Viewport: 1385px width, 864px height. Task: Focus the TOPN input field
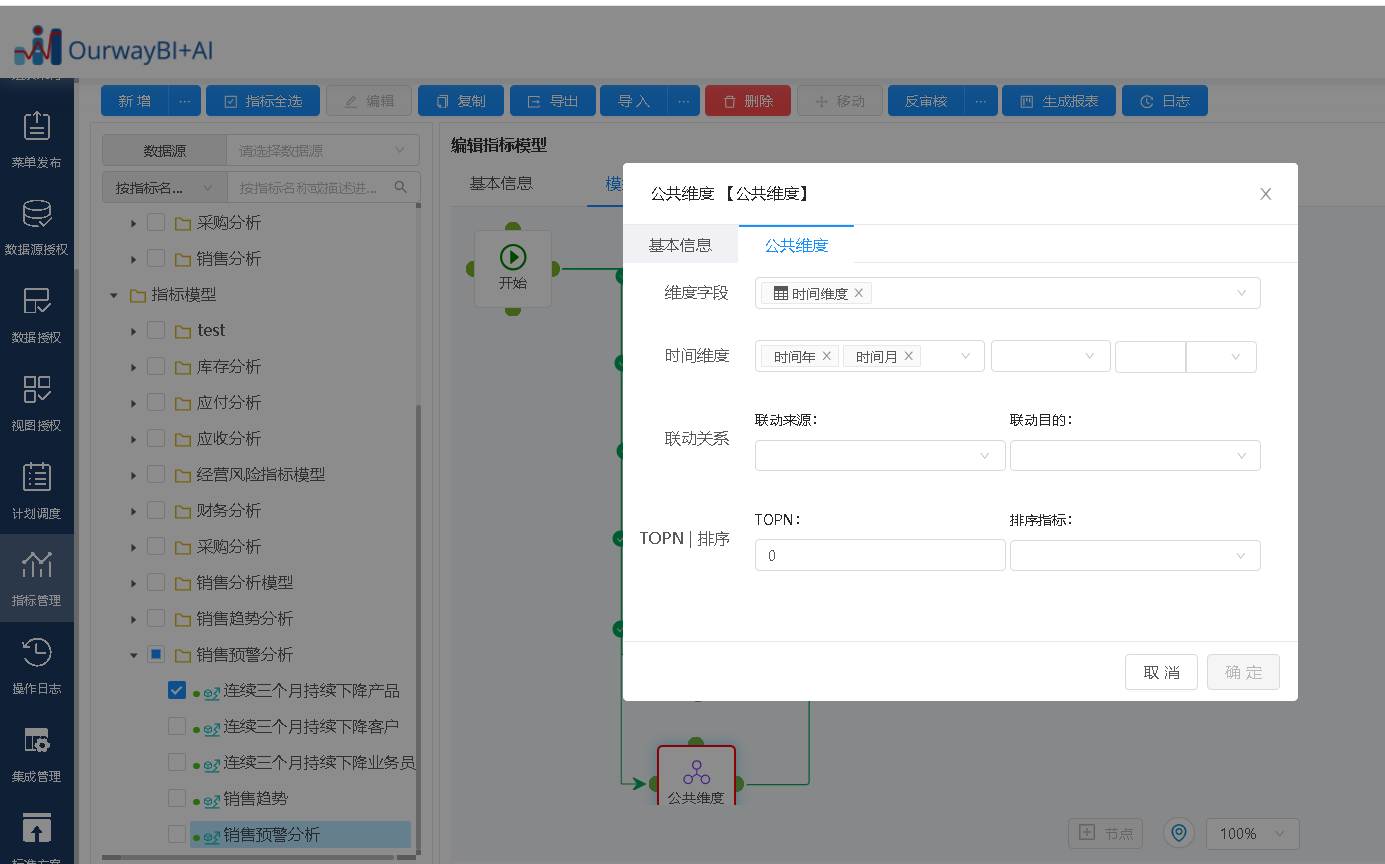pyautogui.click(x=880, y=555)
